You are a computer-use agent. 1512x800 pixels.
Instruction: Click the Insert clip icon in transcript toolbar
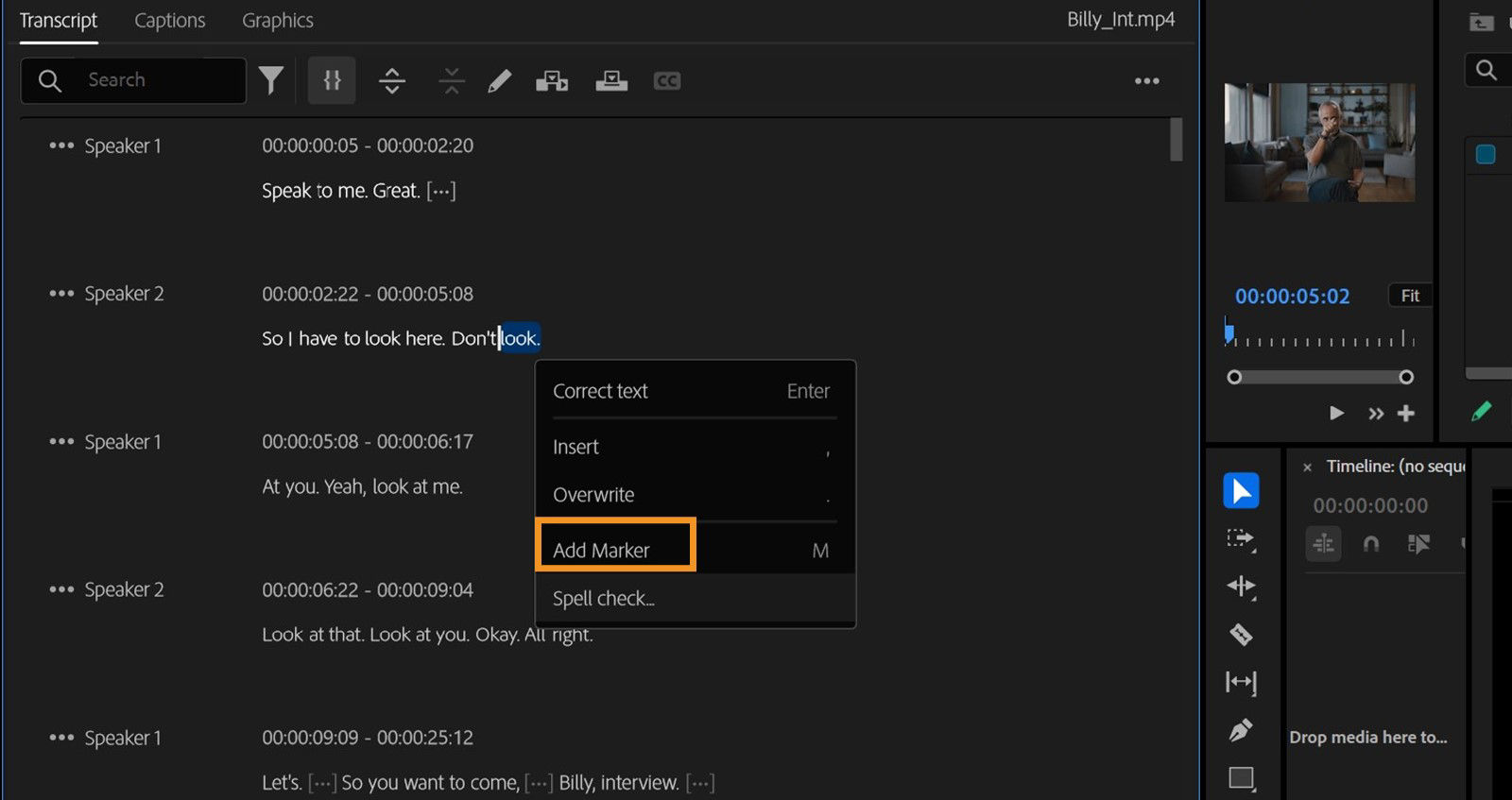(552, 81)
